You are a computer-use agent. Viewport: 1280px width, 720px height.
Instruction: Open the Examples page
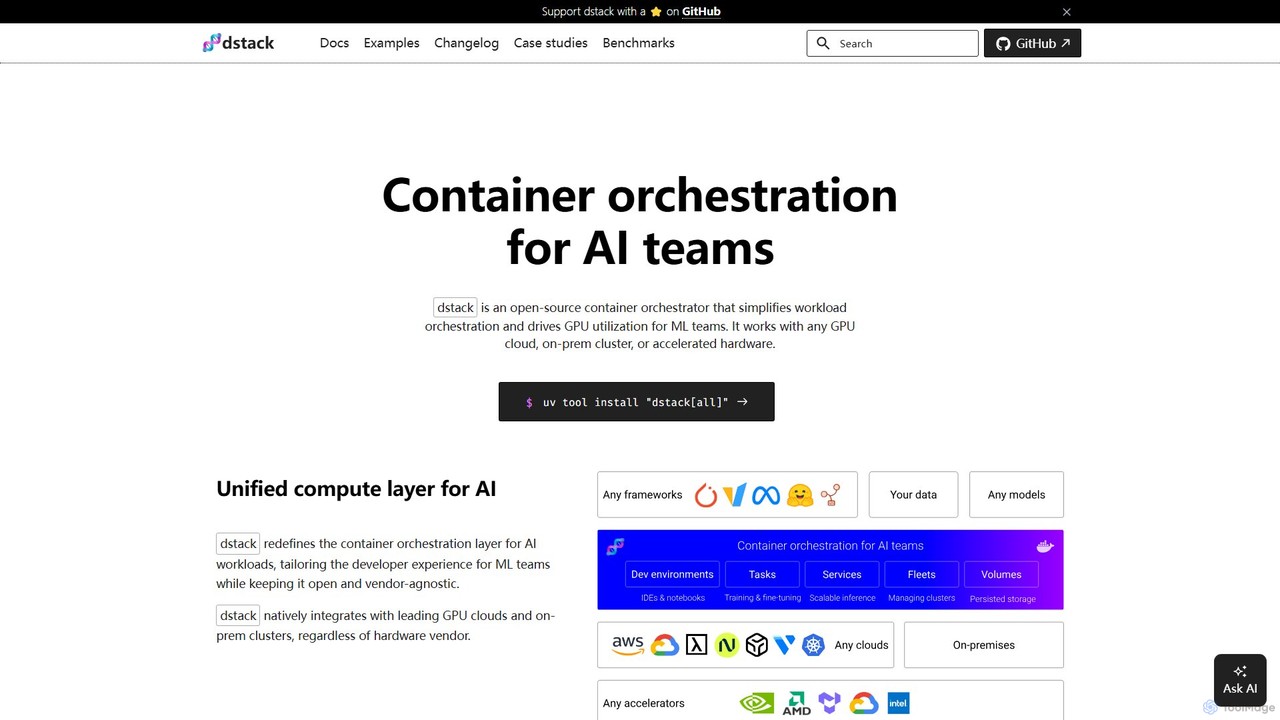pyautogui.click(x=392, y=43)
